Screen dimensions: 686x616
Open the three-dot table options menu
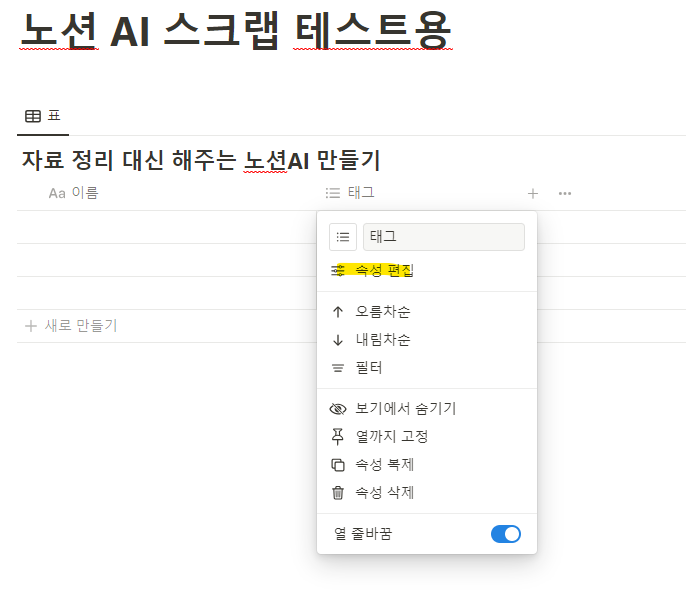point(565,193)
